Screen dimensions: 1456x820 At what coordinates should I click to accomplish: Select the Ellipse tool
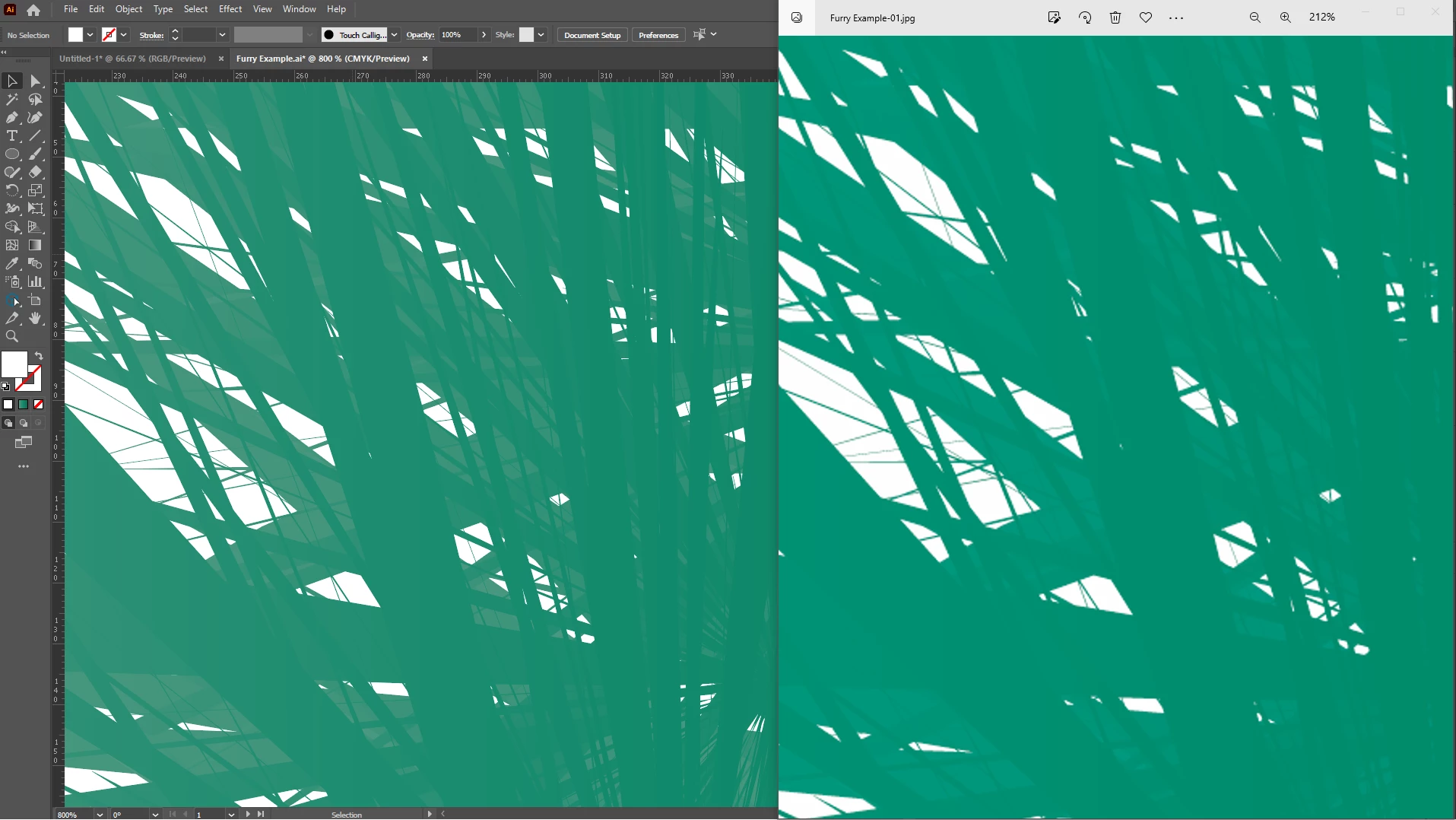tap(12, 154)
